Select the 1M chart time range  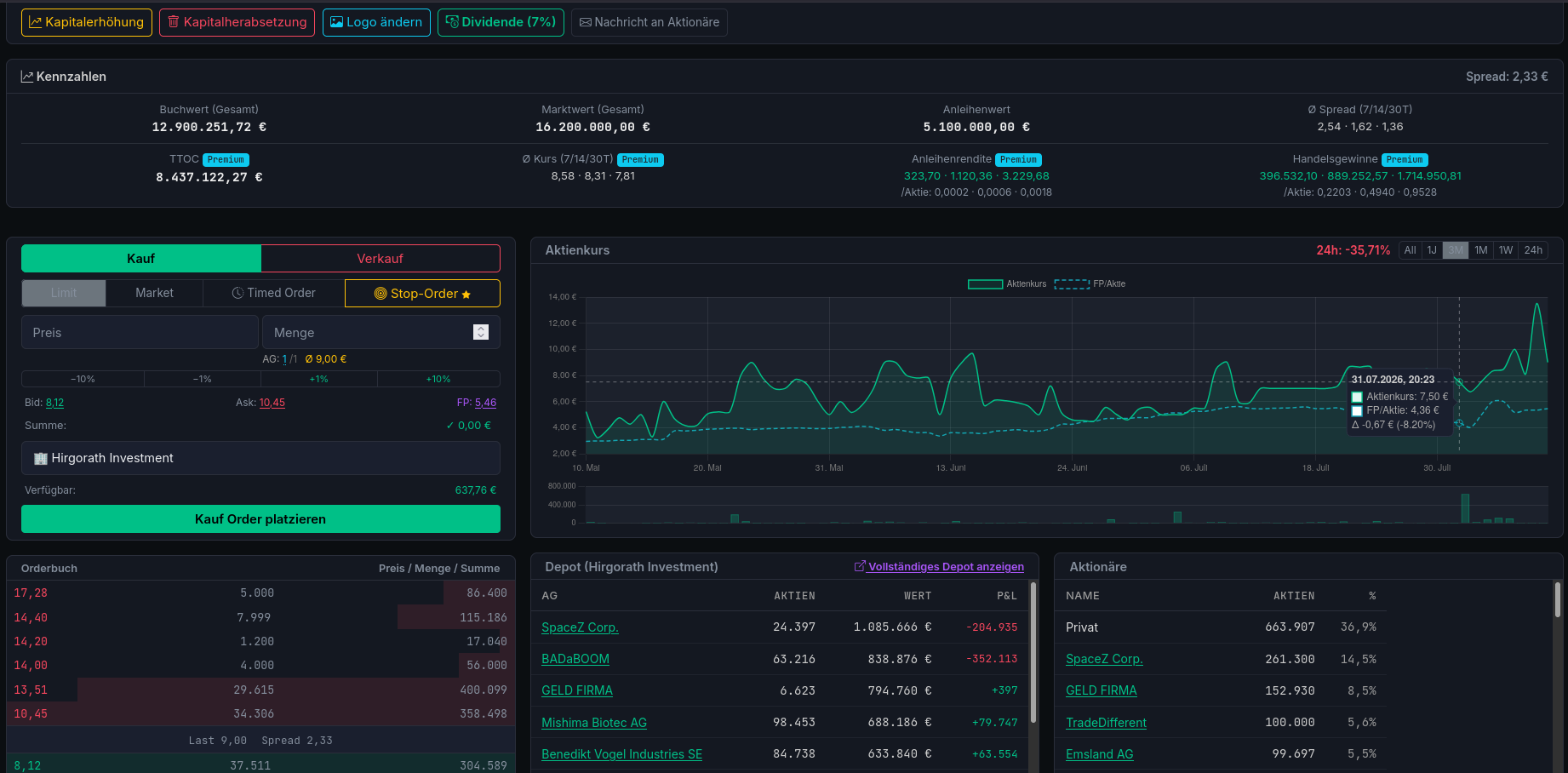point(1481,250)
